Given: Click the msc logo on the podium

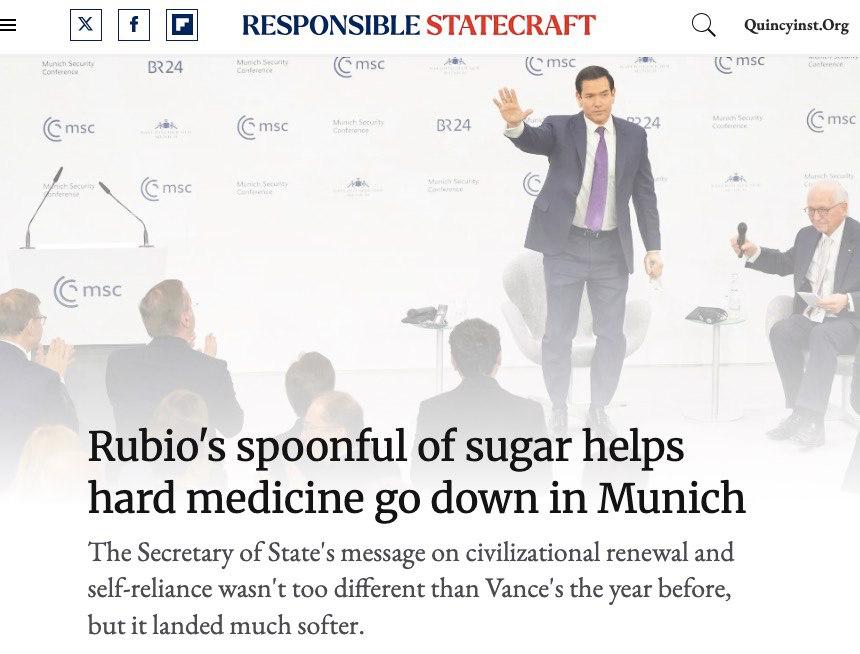Looking at the screenshot, I should coord(88,291).
